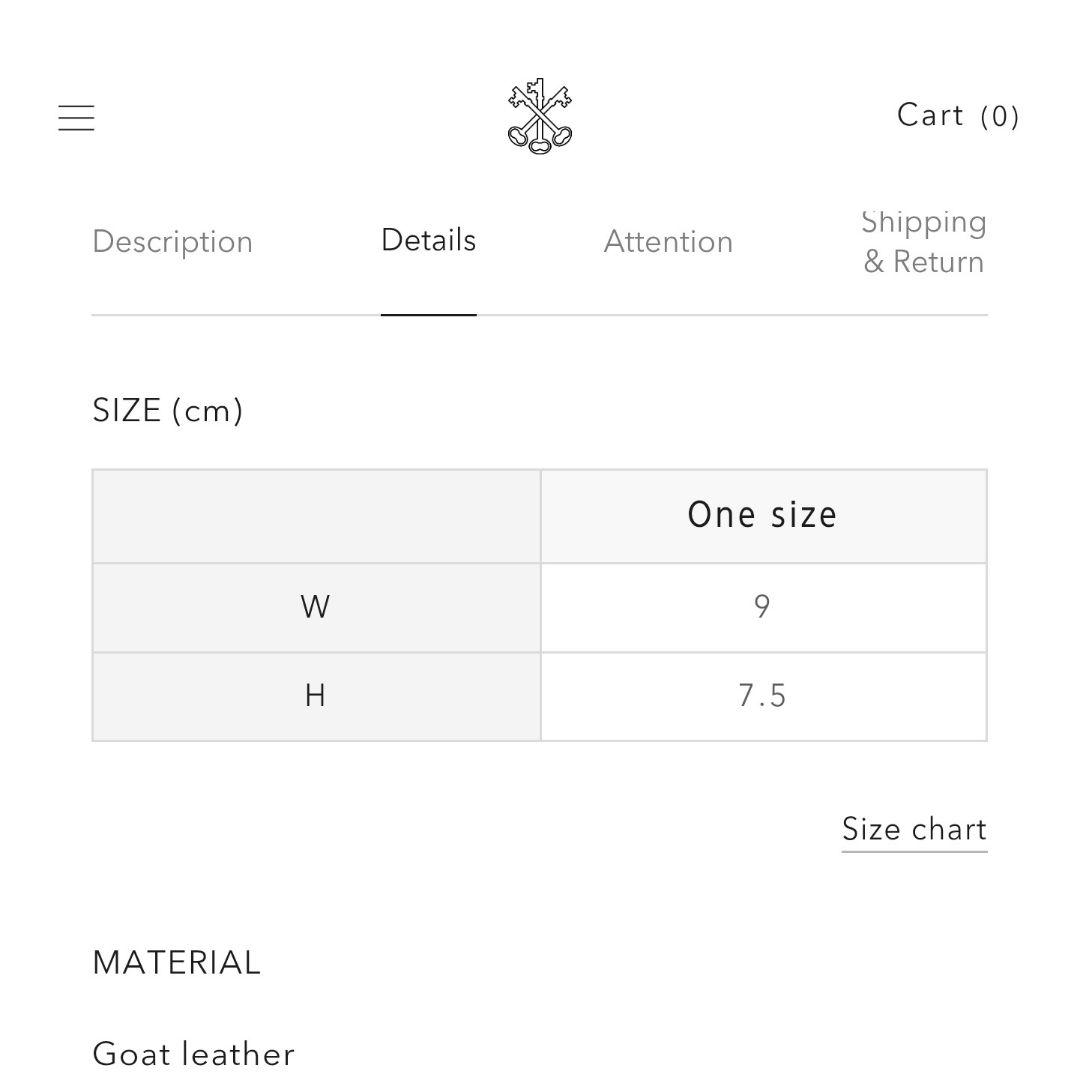This screenshot has height=1080, width=1079.
Task: Click the height value 7.5 cell
Action: pos(762,696)
